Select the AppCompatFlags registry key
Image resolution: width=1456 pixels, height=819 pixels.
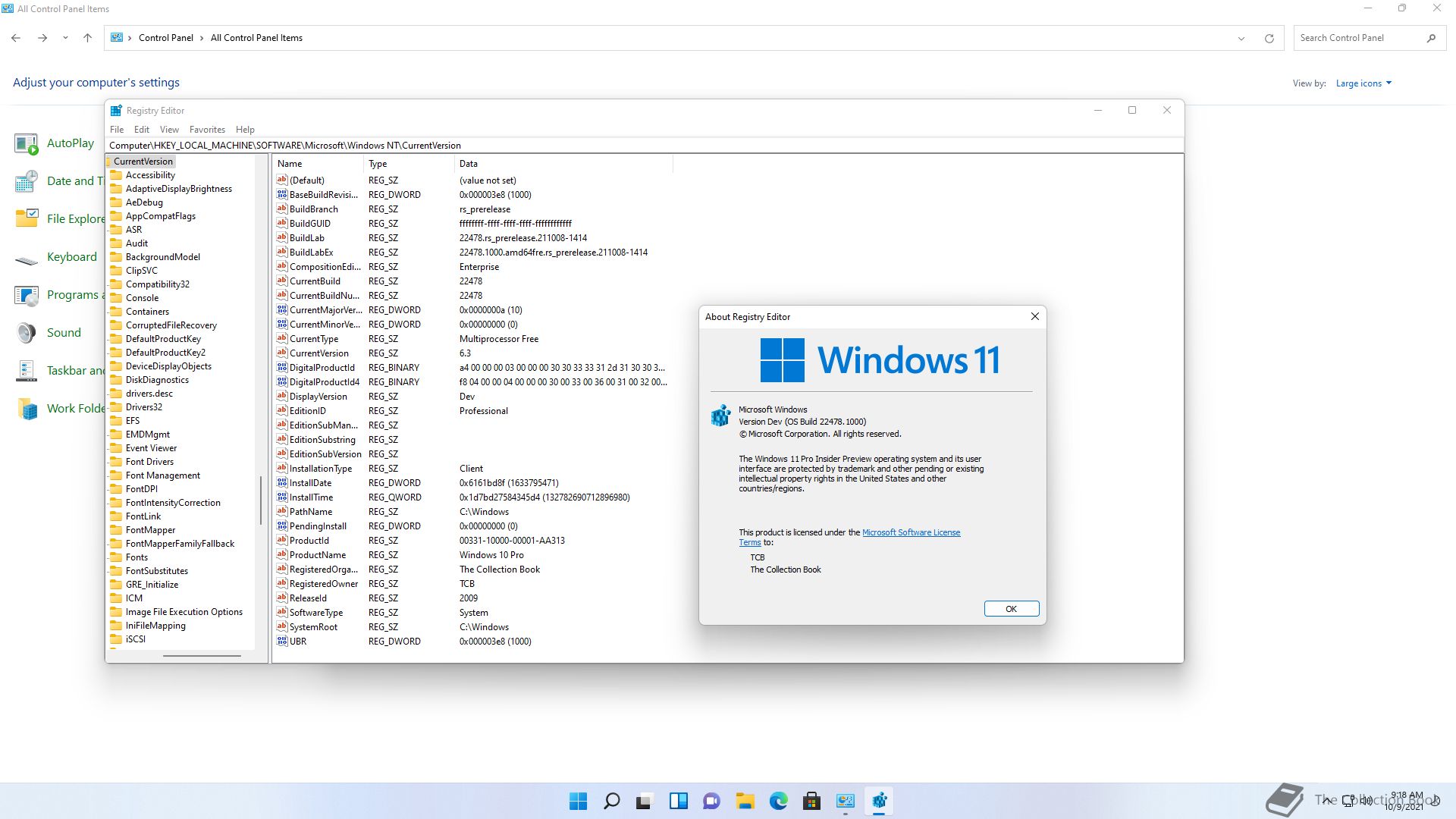(x=160, y=216)
